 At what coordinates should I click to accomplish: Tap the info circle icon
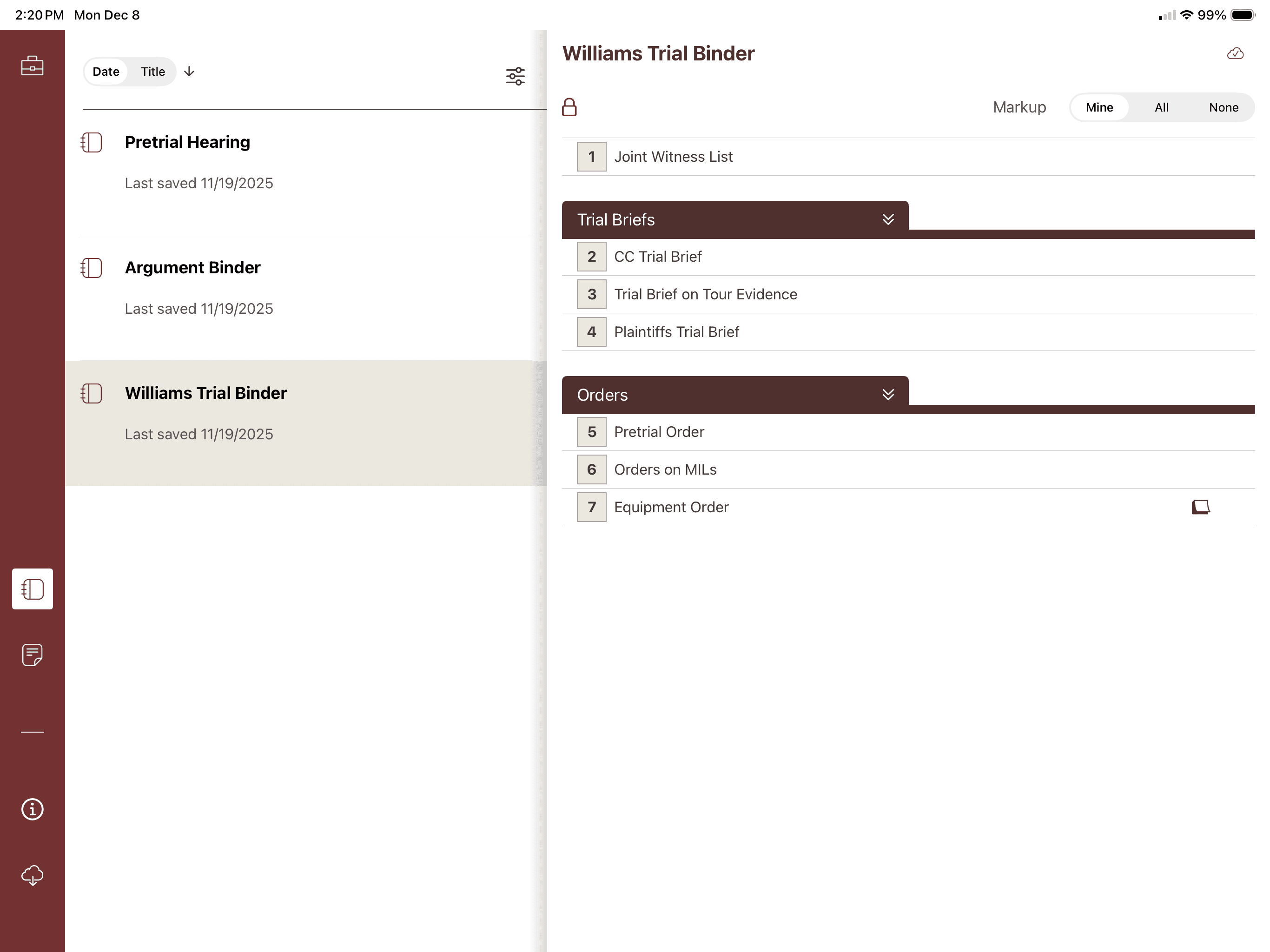point(32,809)
